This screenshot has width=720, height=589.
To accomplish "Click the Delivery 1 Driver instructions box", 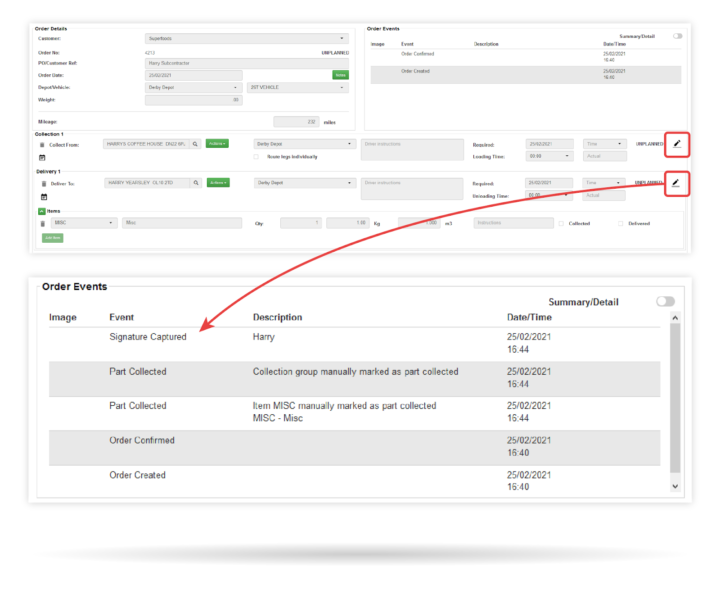I will pyautogui.click(x=412, y=189).
